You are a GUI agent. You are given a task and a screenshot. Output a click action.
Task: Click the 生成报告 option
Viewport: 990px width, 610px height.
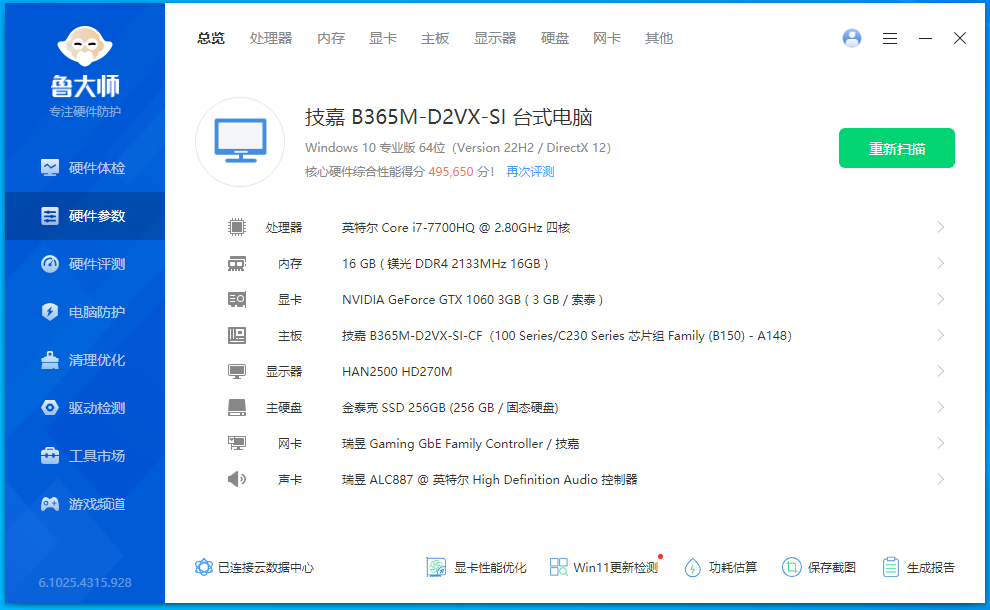click(x=919, y=567)
